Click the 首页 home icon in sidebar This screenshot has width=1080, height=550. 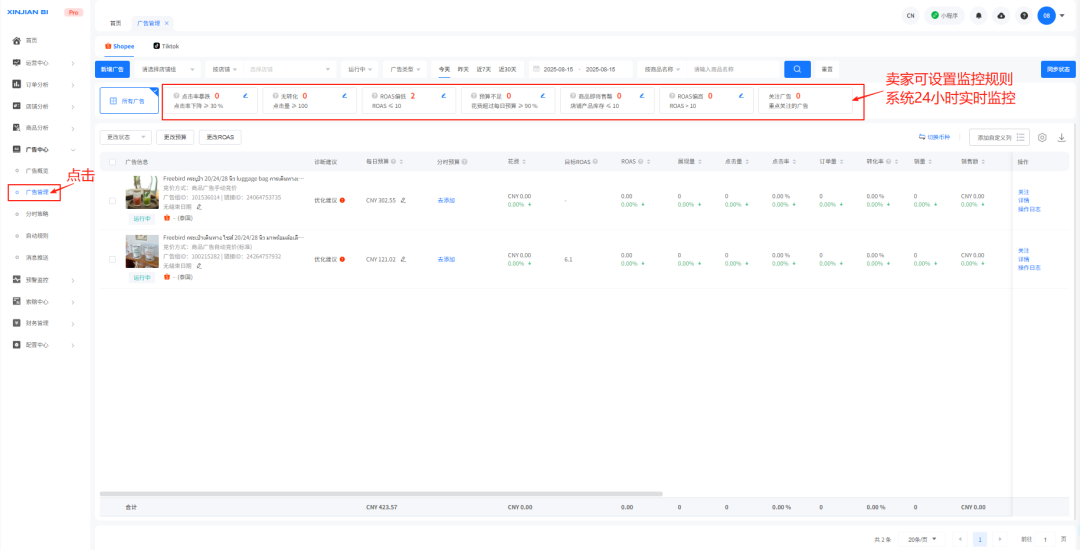(x=17, y=41)
